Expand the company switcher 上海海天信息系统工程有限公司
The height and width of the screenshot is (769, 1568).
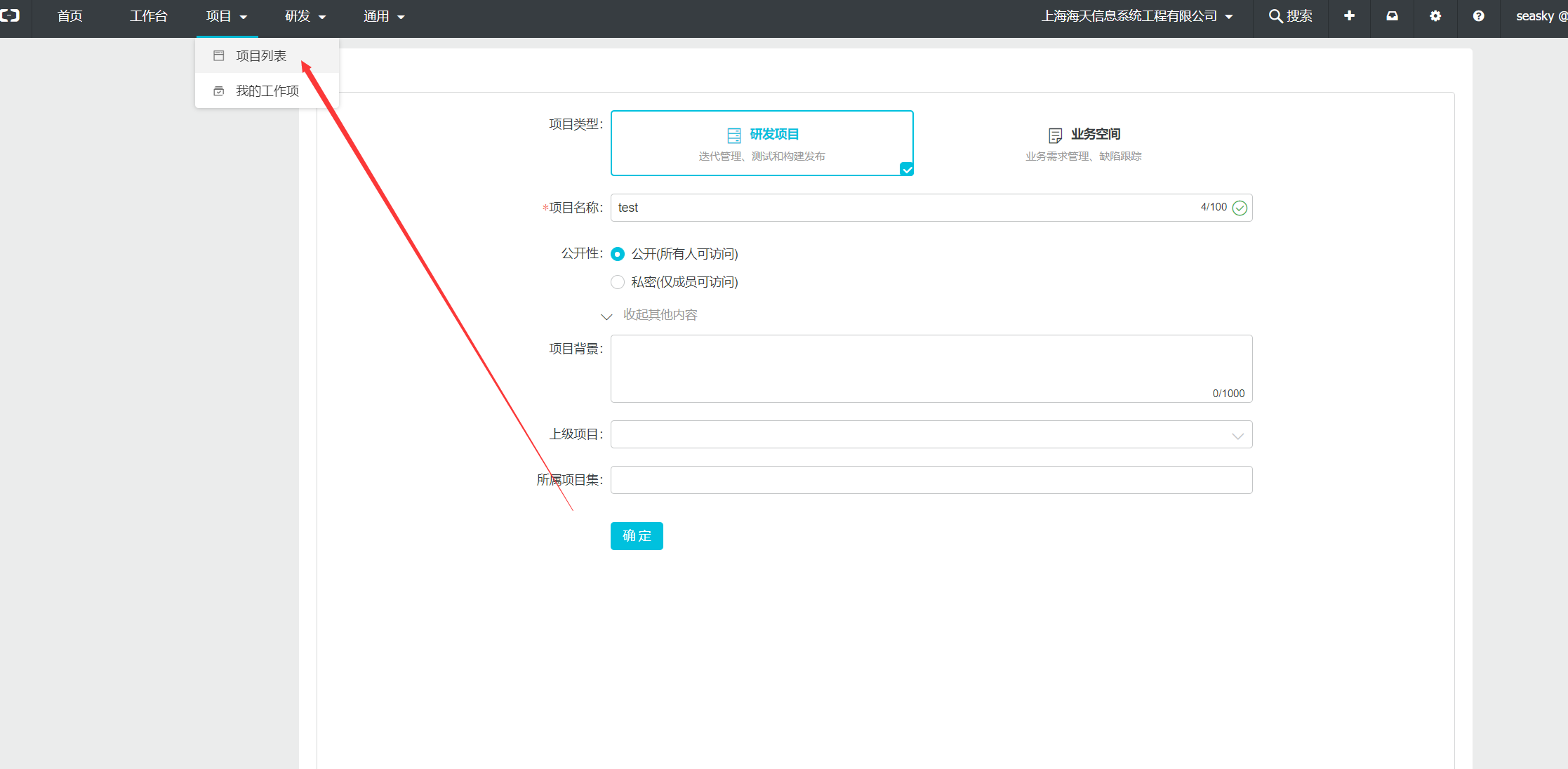(1137, 16)
